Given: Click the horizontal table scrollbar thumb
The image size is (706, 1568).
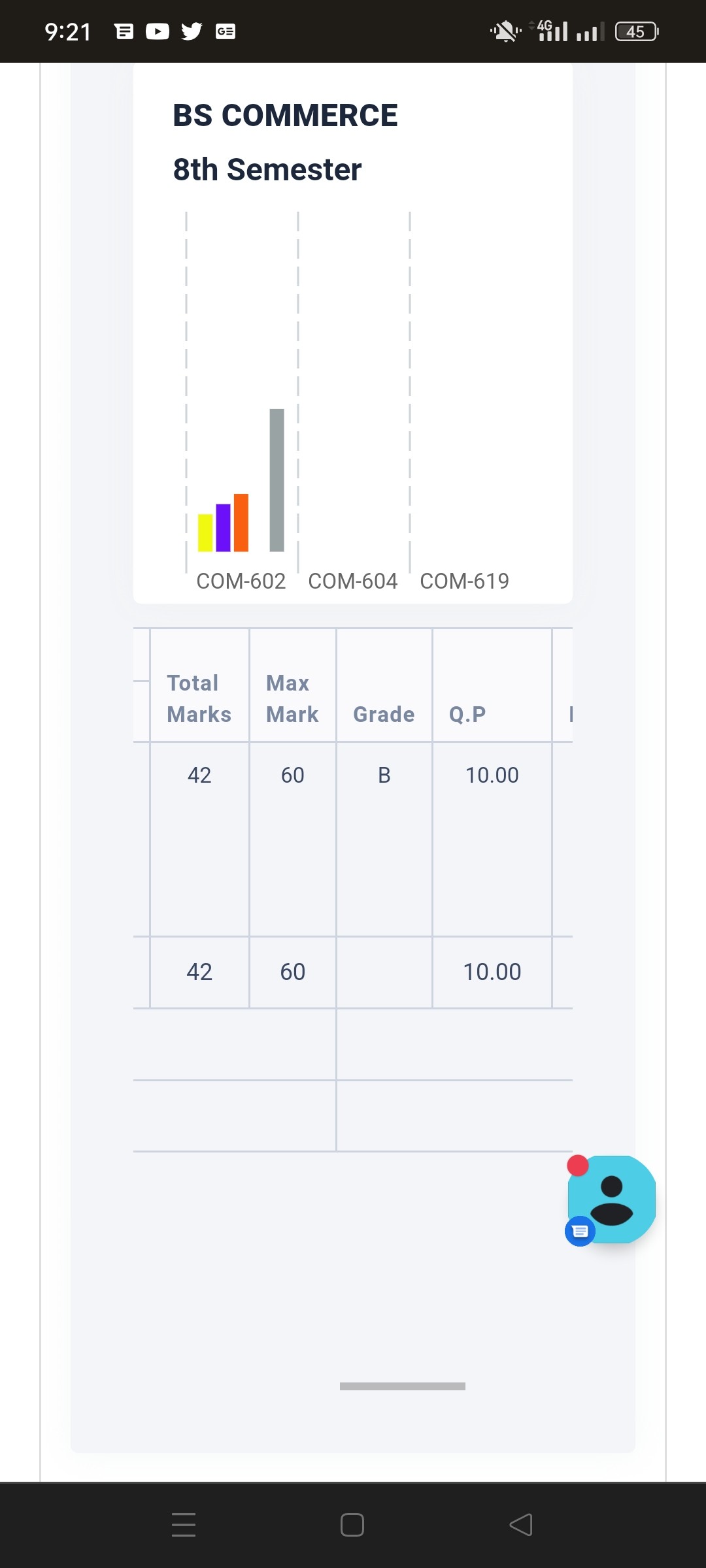Looking at the screenshot, I should 403,1386.
